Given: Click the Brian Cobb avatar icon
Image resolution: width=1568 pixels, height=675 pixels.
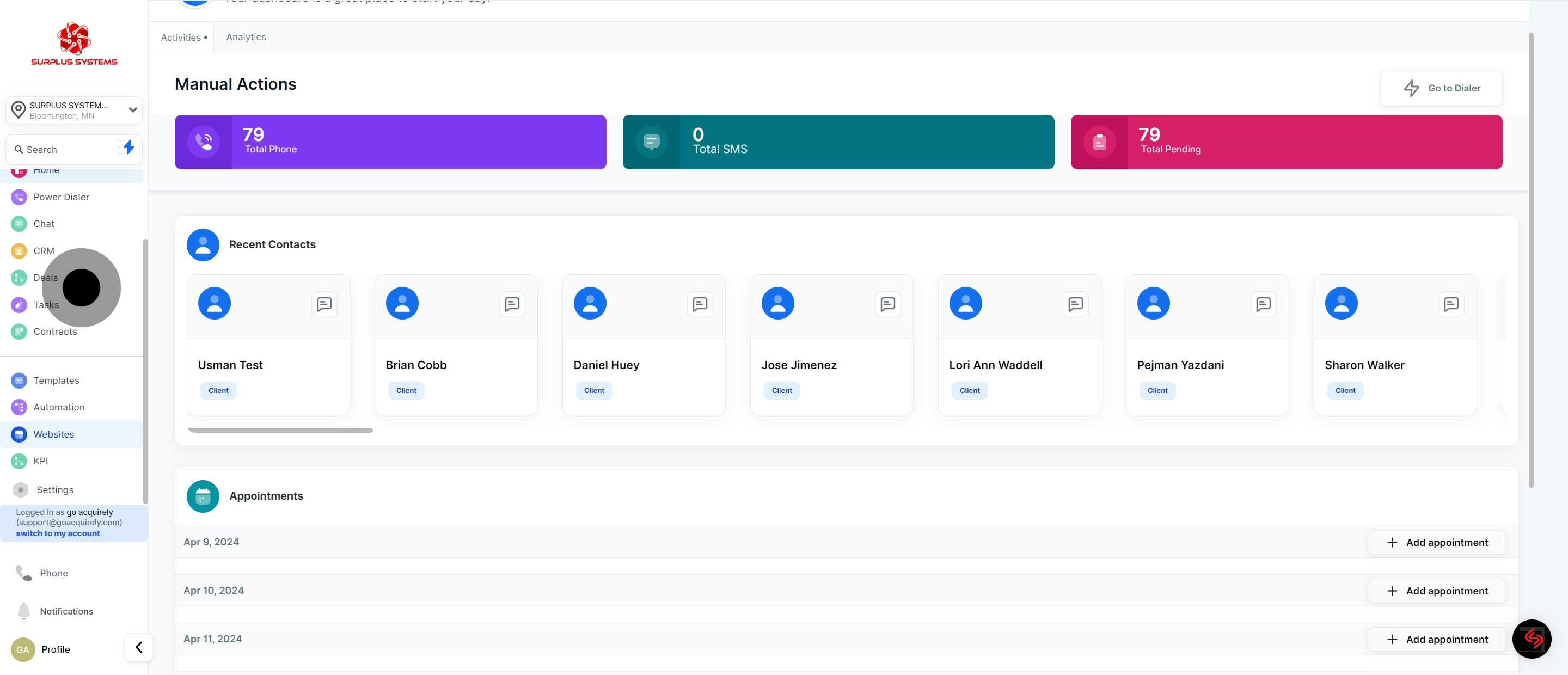Looking at the screenshot, I should pos(402,303).
